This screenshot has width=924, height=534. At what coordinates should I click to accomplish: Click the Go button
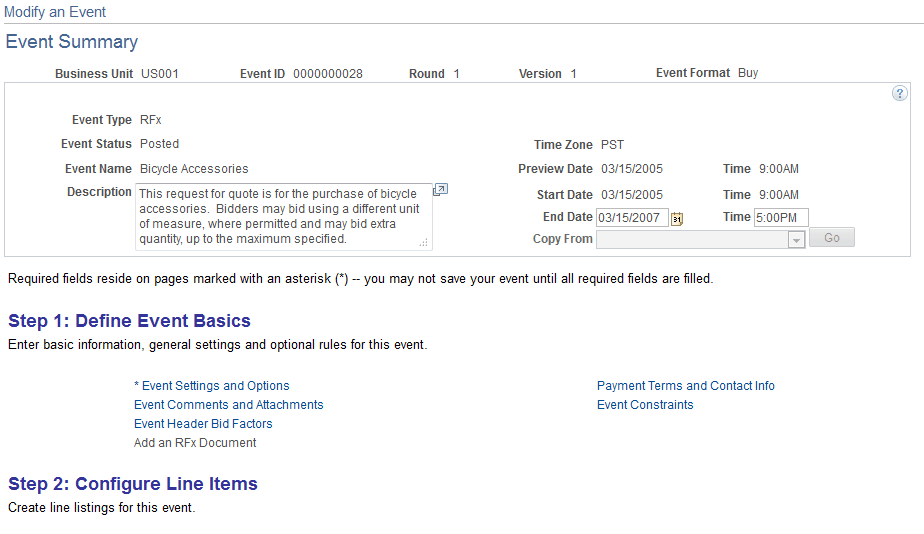(x=831, y=238)
